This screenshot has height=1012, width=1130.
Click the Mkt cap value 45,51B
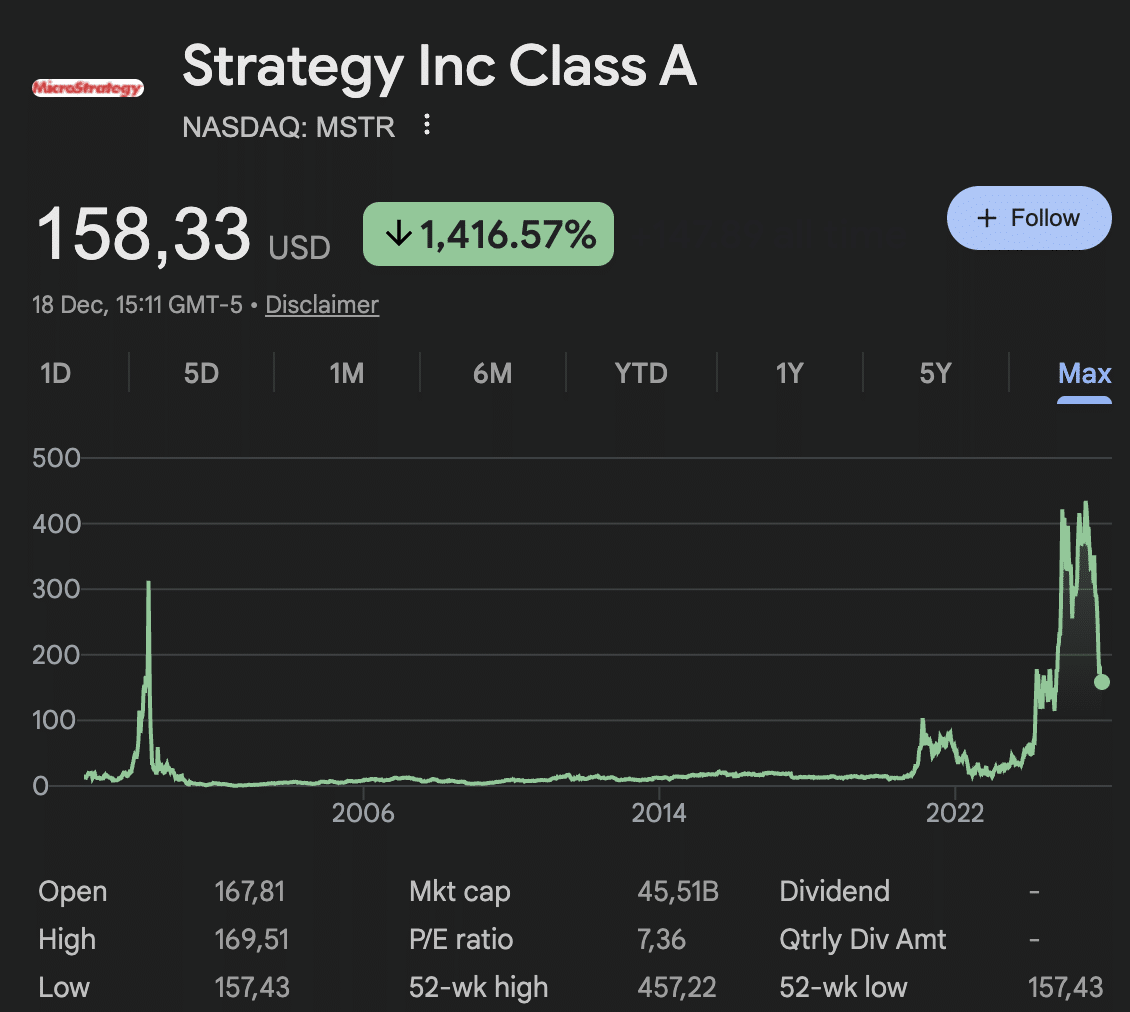point(678,891)
